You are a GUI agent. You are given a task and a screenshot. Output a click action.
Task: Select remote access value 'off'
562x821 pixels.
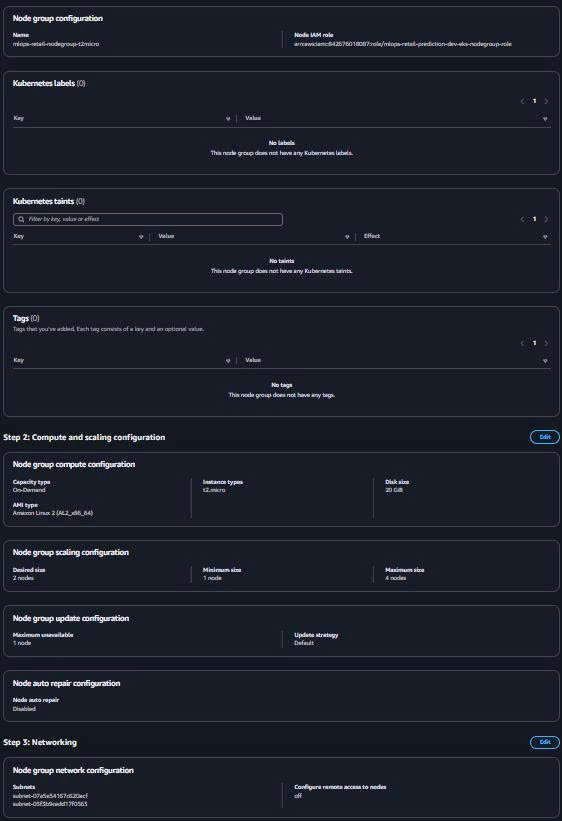(x=297, y=796)
